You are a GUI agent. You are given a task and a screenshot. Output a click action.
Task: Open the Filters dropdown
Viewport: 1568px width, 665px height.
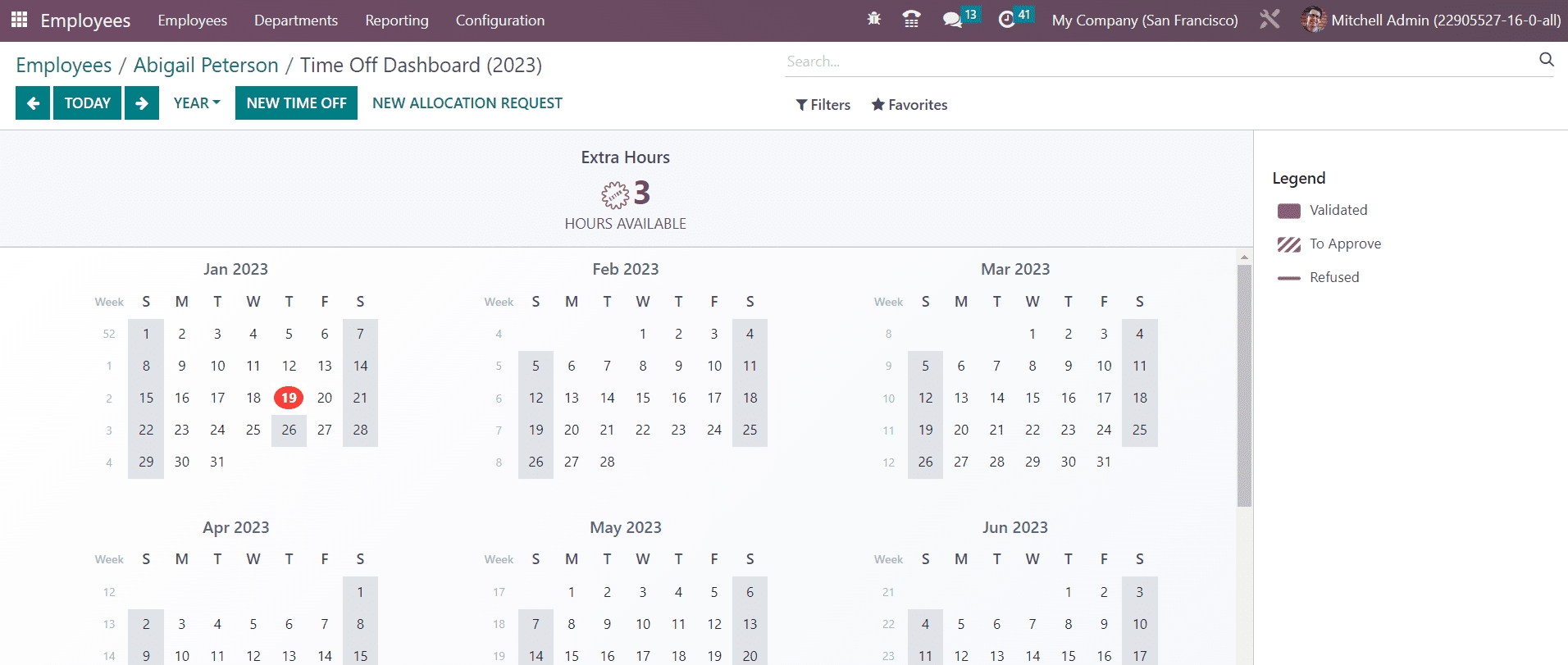click(823, 105)
